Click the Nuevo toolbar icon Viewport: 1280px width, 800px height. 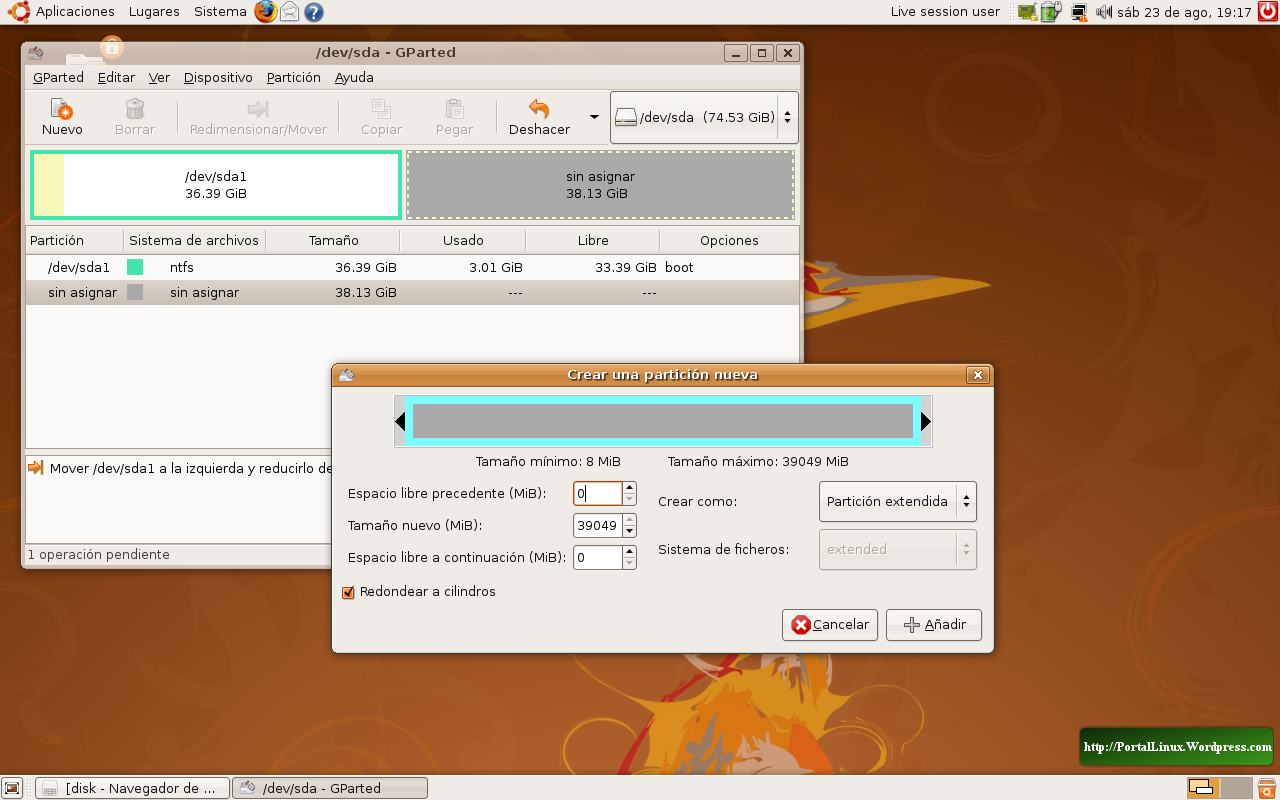coord(62,109)
